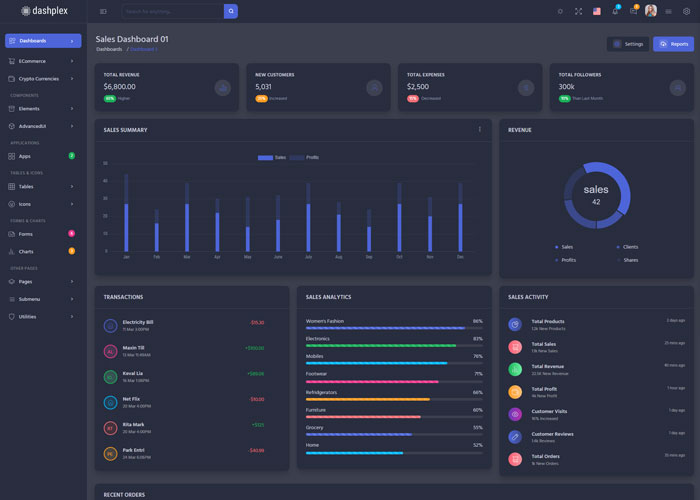
Task: Click the Electricity Bill transaction icon
Action: [110, 325]
